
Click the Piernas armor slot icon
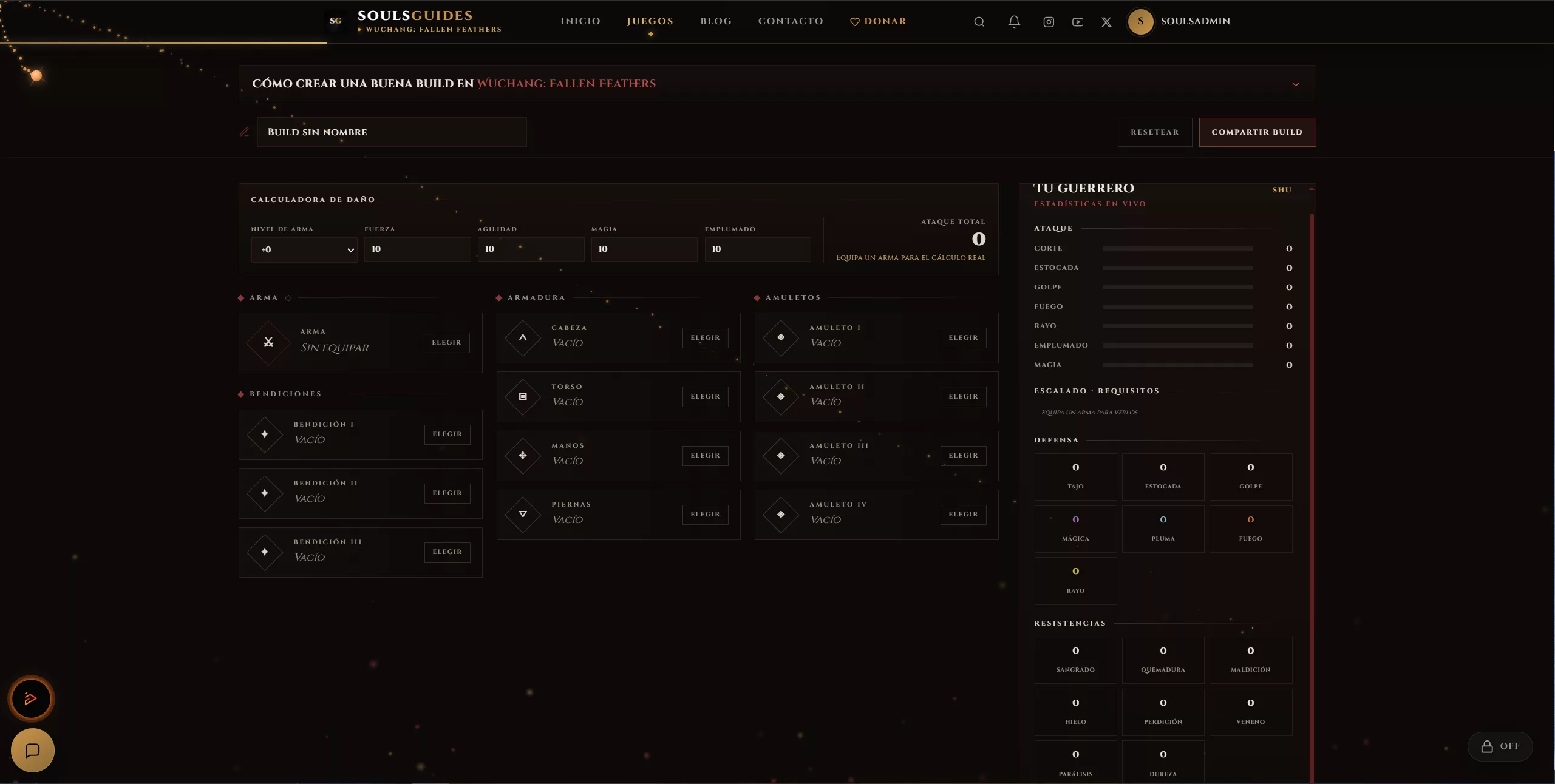point(523,514)
